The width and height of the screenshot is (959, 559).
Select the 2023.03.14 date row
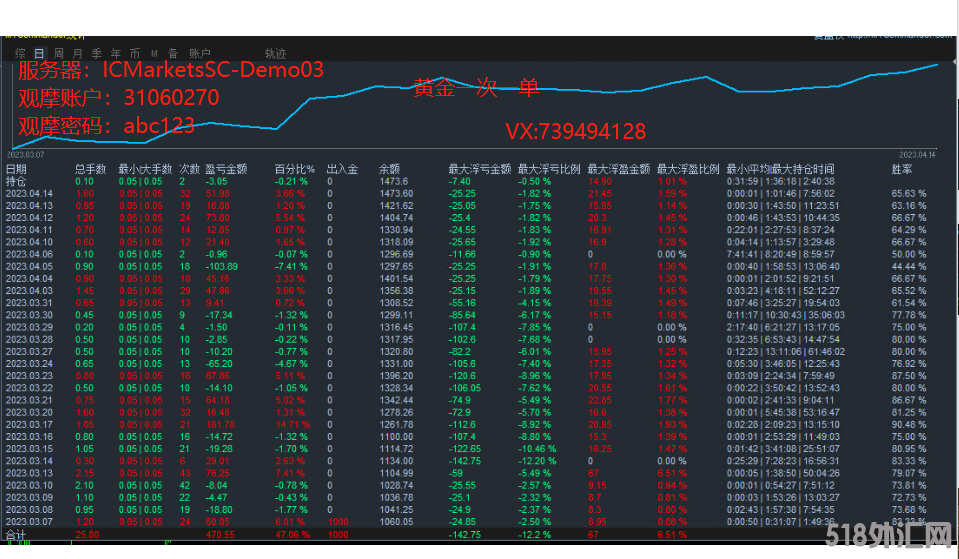(29, 461)
